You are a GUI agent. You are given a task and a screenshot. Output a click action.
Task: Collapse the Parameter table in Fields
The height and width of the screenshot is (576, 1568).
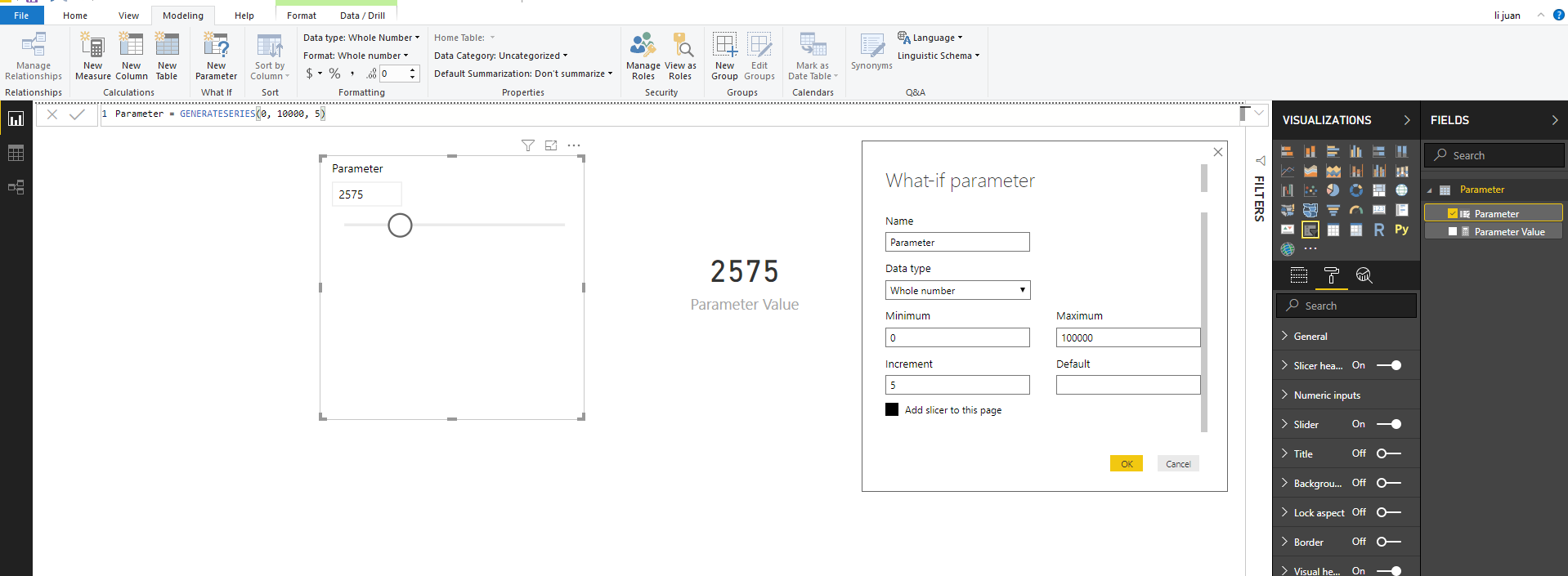point(1430,190)
